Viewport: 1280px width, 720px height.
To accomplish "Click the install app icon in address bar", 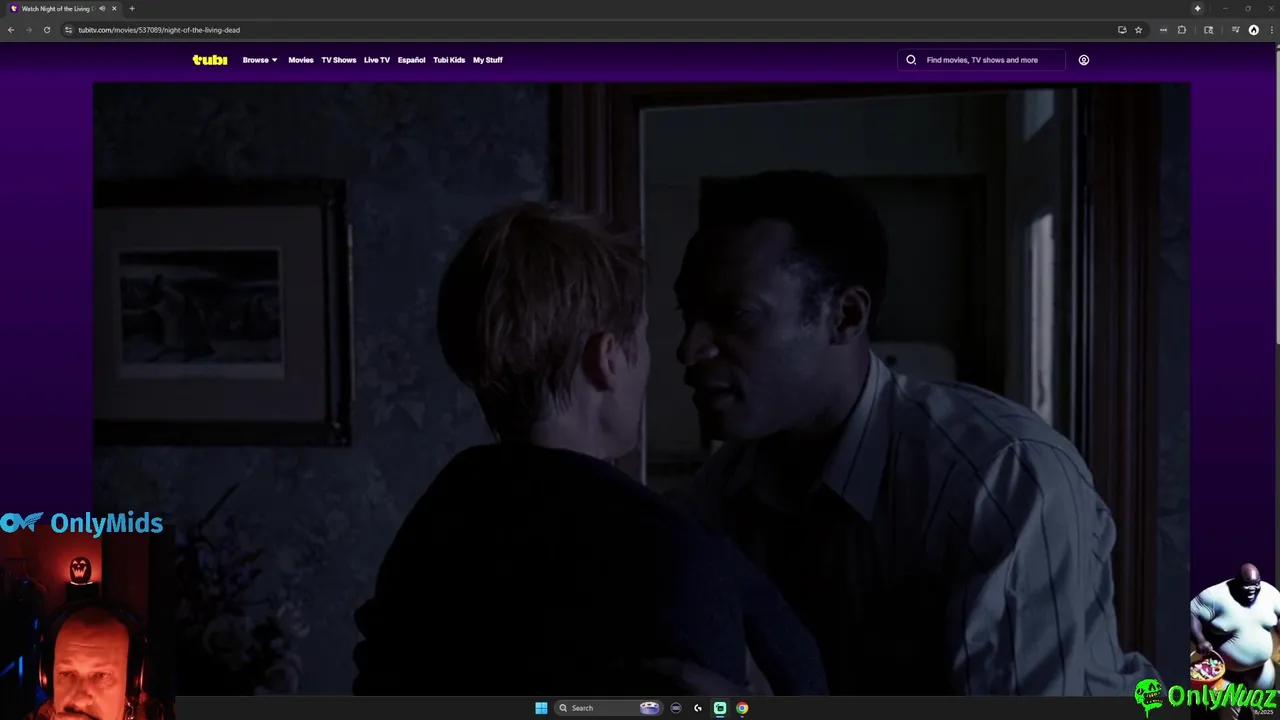I will click(x=1122, y=30).
